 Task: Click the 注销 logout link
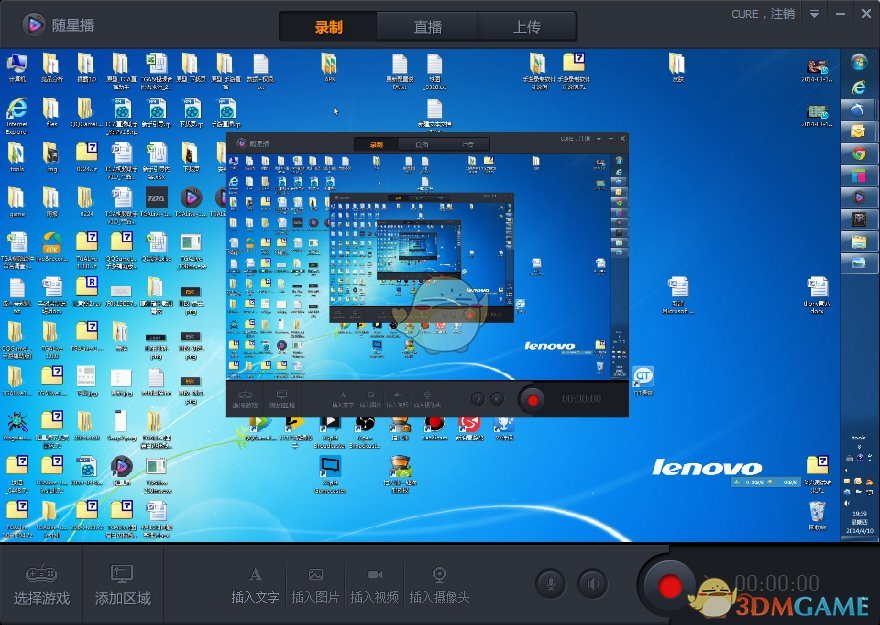tap(783, 14)
